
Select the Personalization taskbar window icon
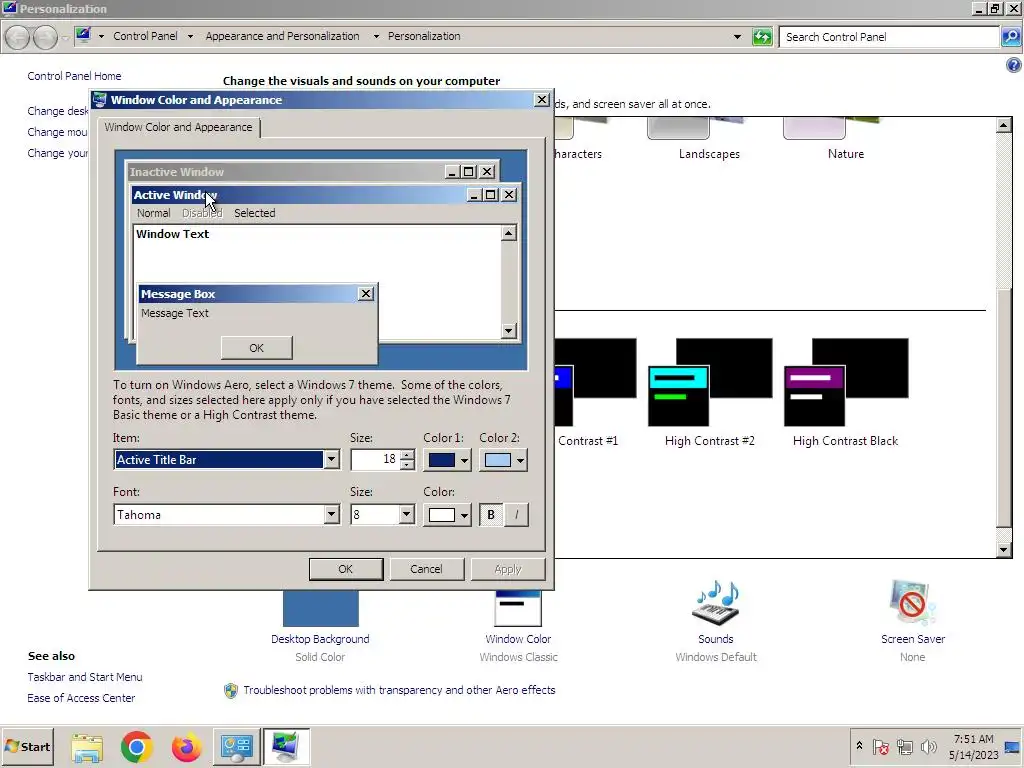pyautogui.click(x=286, y=746)
